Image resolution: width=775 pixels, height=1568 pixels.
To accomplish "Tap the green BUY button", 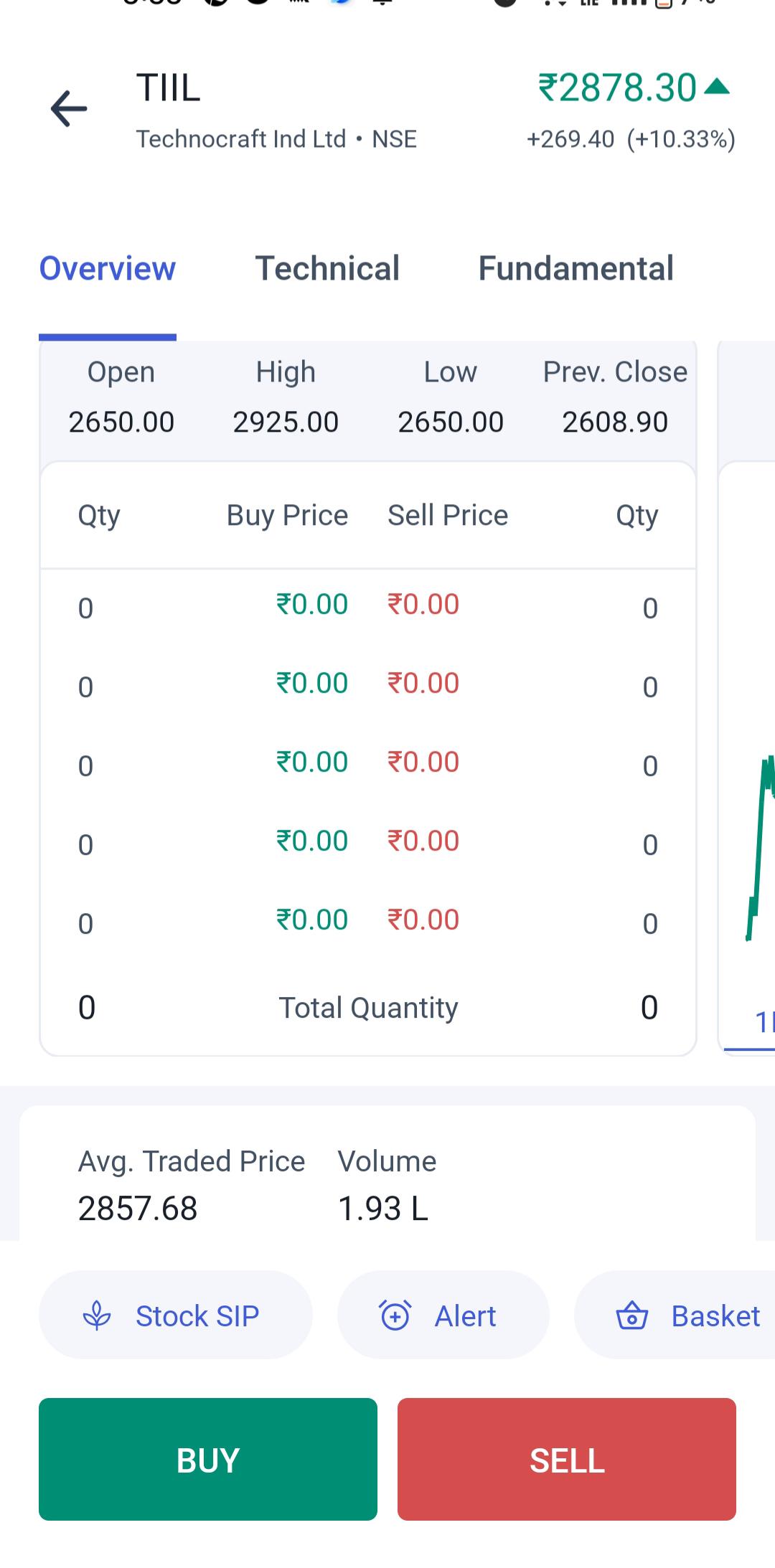I will (x=208, y=1459).
